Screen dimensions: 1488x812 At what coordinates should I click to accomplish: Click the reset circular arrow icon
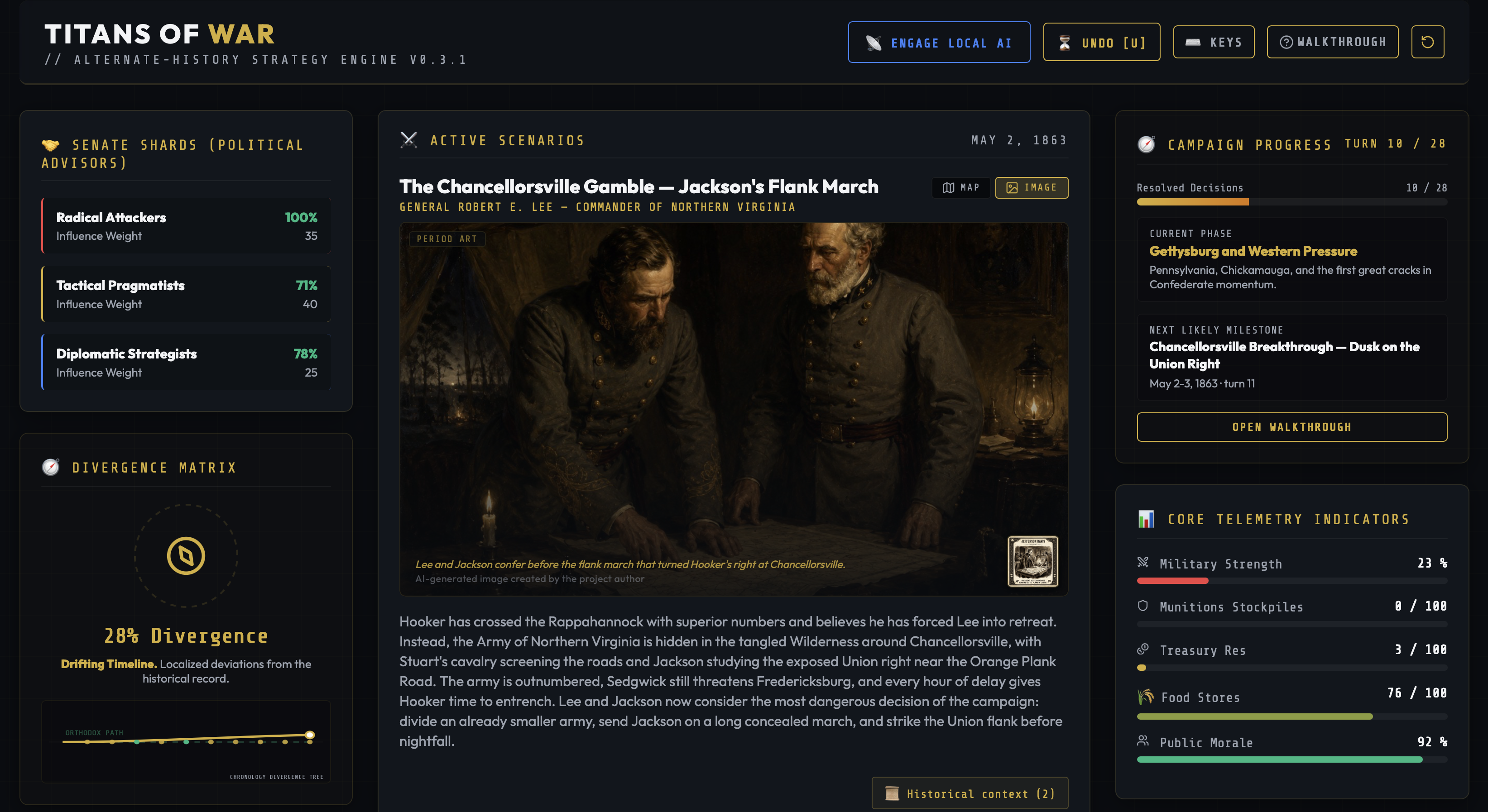pyautogui.click(x=1427, y=42)
